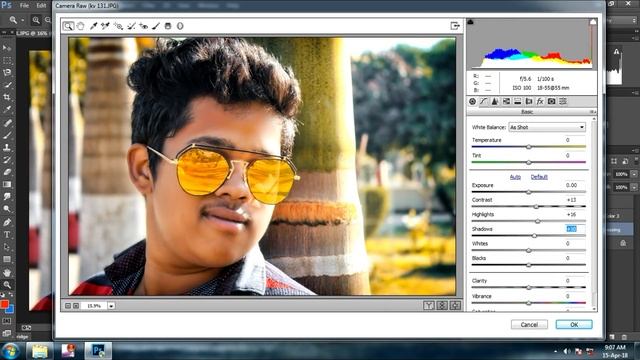This screenshot has width=640, height=360.
Task: Switch to the Camera Calibration tab
Action: pos(551,101)
